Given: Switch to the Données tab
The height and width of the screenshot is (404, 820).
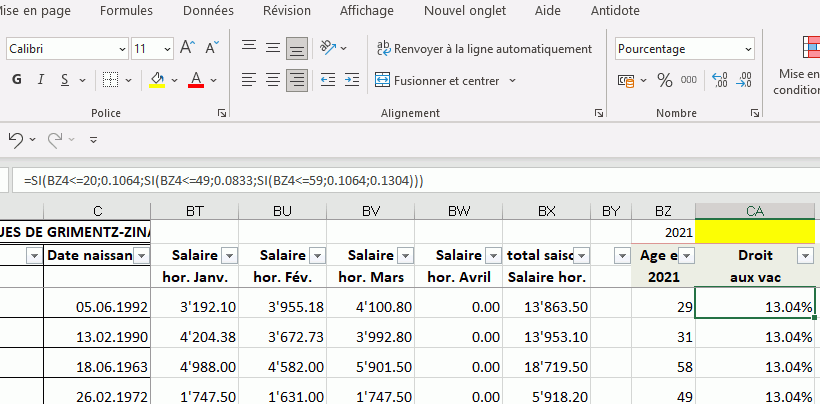Looking at the screenshot, I should (x=208, y=11).
